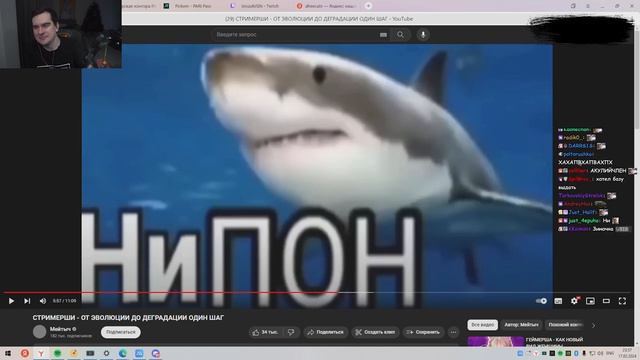
Task: Skip to the next video
Action: 27,301
